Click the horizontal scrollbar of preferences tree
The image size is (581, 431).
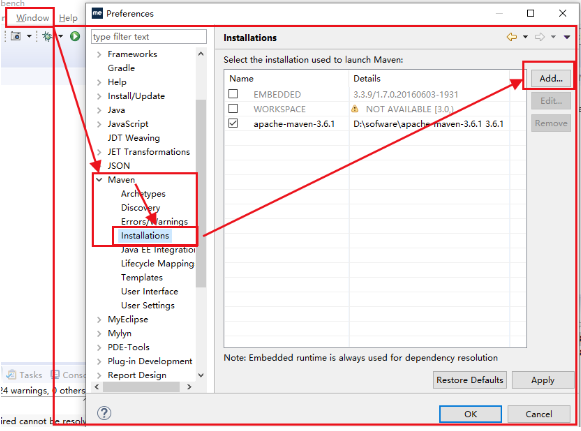tap(141, 387)
